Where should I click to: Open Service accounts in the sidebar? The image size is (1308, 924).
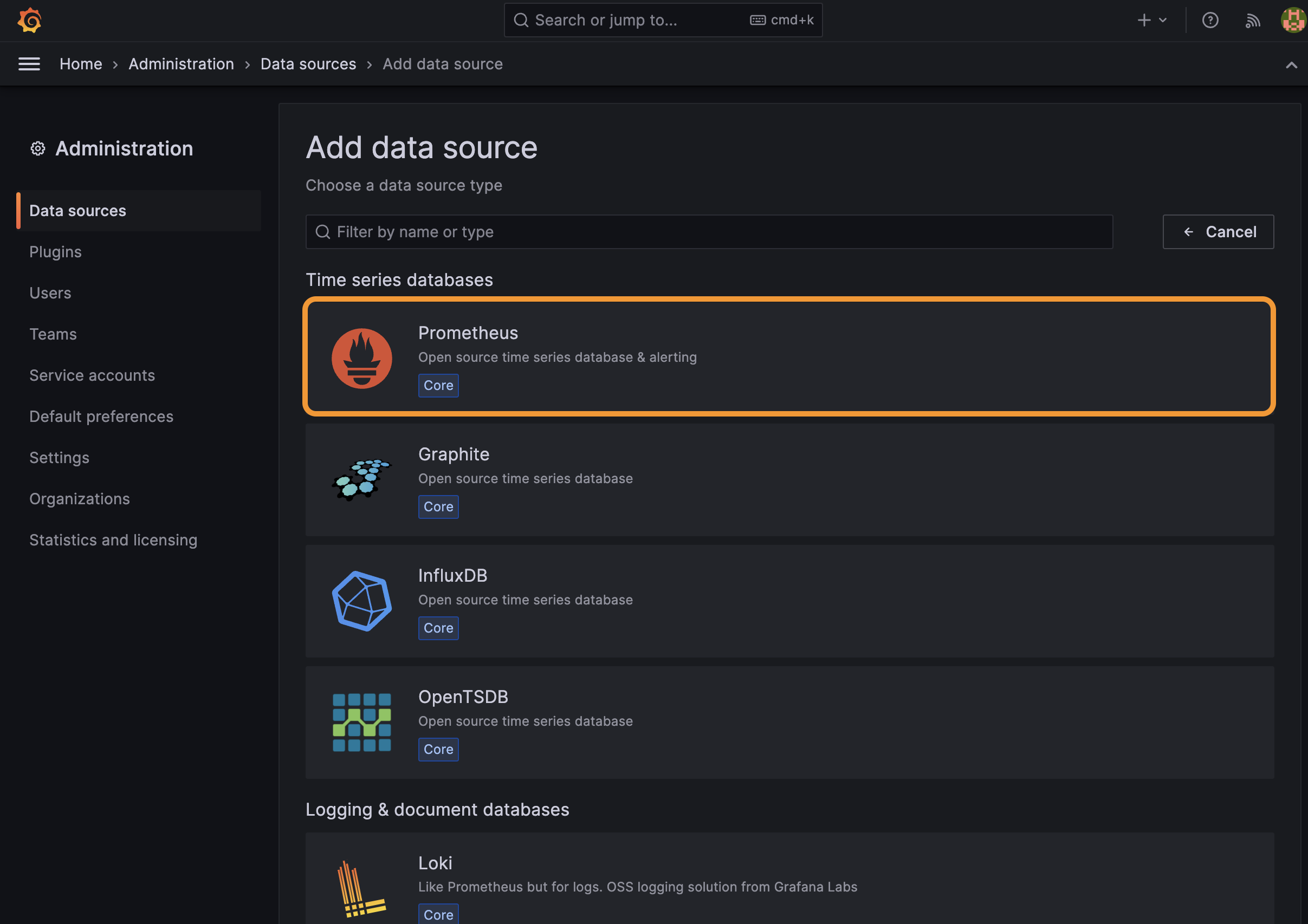92,375
